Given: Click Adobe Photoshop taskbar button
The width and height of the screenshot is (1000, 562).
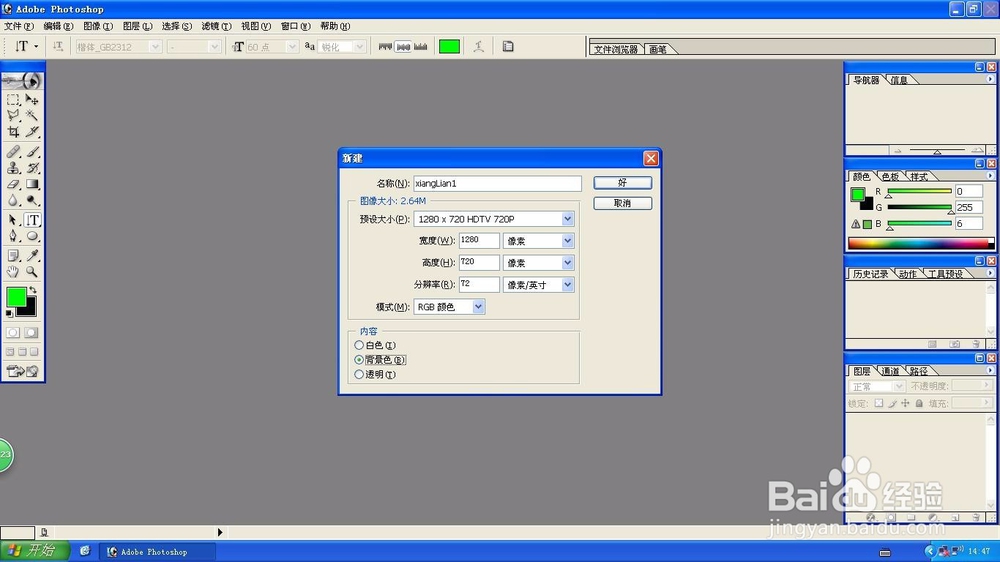Looking at the screenshot, I should tap(157, 552).
